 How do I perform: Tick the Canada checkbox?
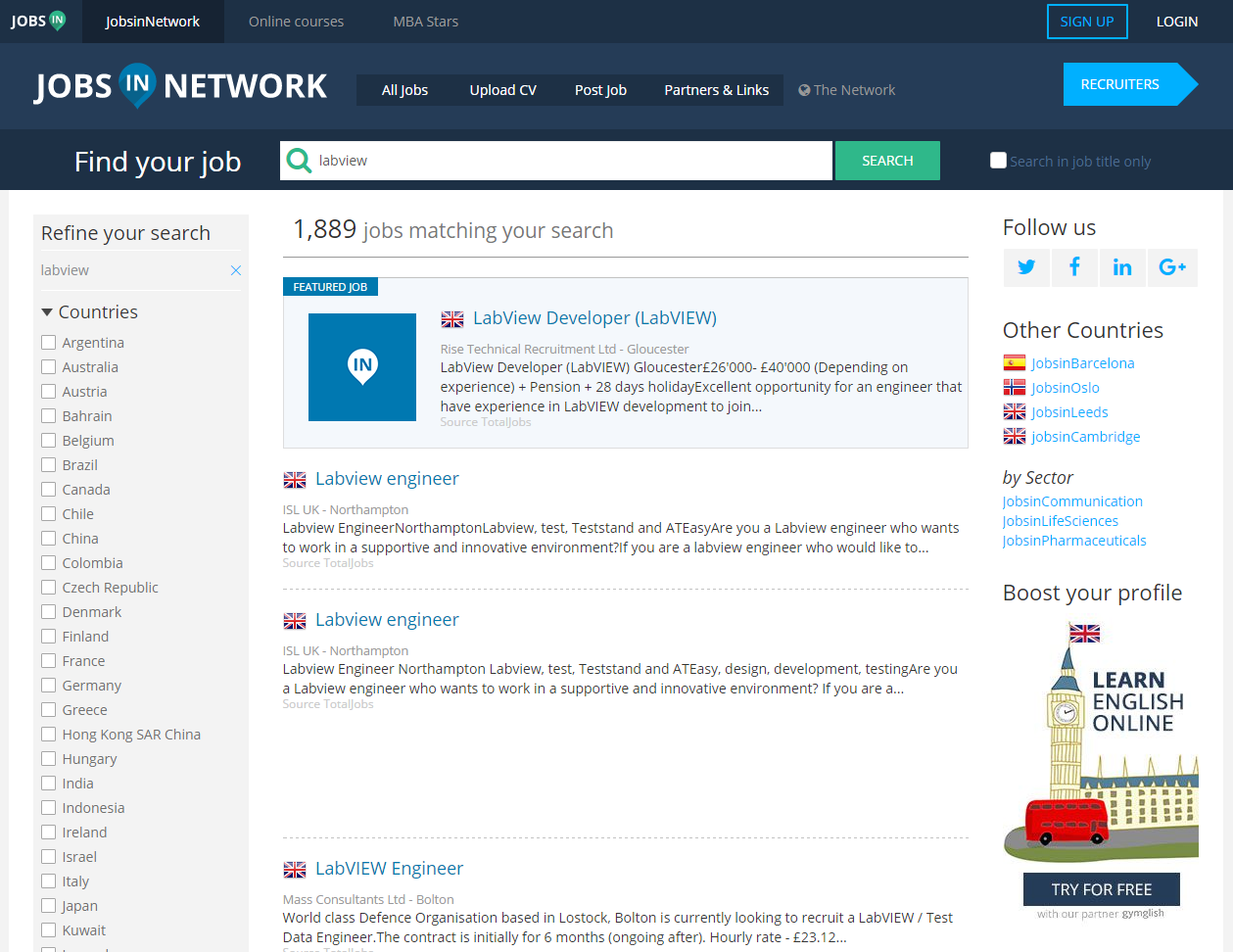(48, 489)
